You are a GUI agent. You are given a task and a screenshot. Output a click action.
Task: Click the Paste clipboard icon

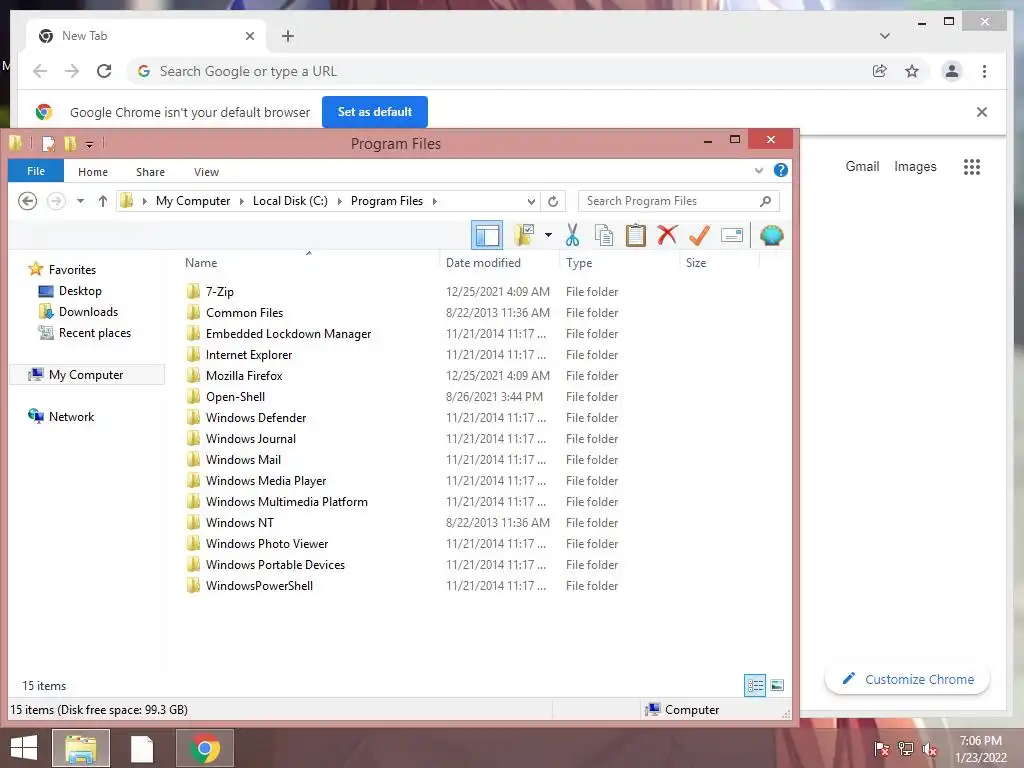pos(635,235)
